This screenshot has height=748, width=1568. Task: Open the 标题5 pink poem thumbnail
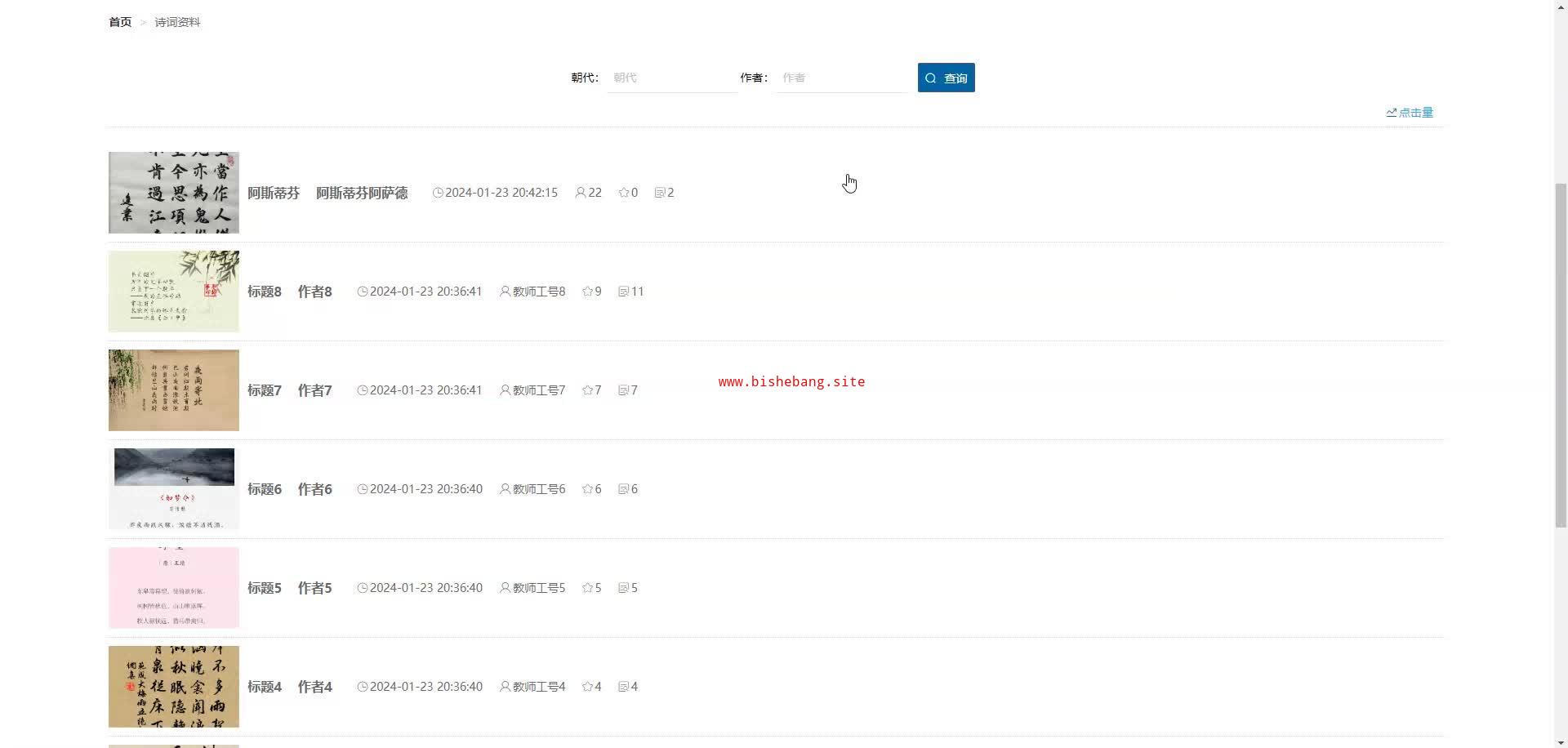(174, 588)
